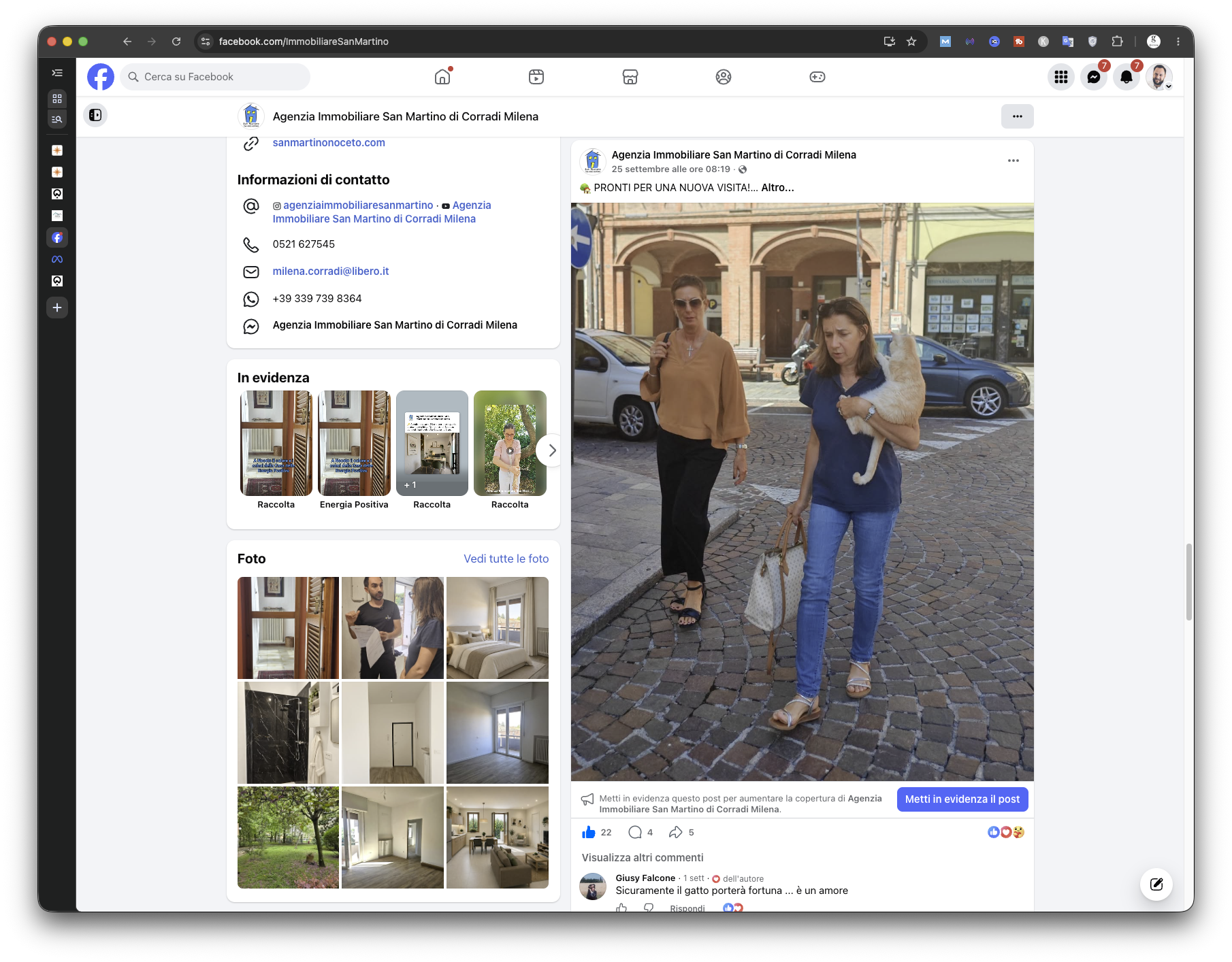Image resolution: width=1232 pixels, height=962 pixels.
Task: Open the Facebook menu grid icon
Action: coord(1061,77)
